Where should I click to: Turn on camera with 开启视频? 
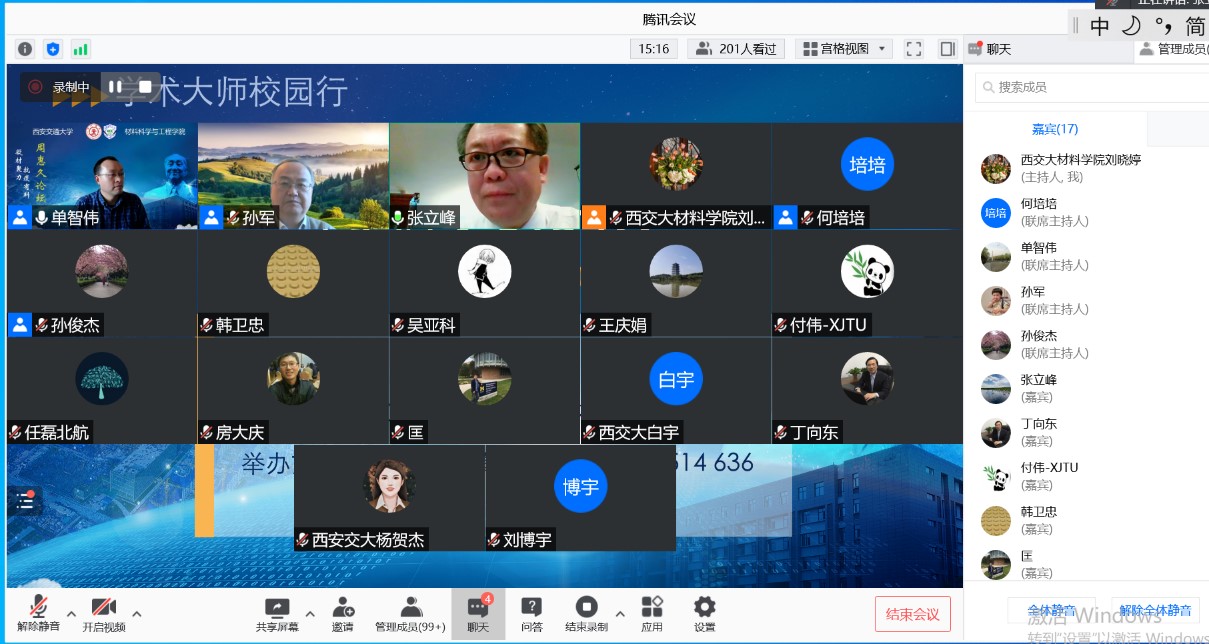[104, 613]
